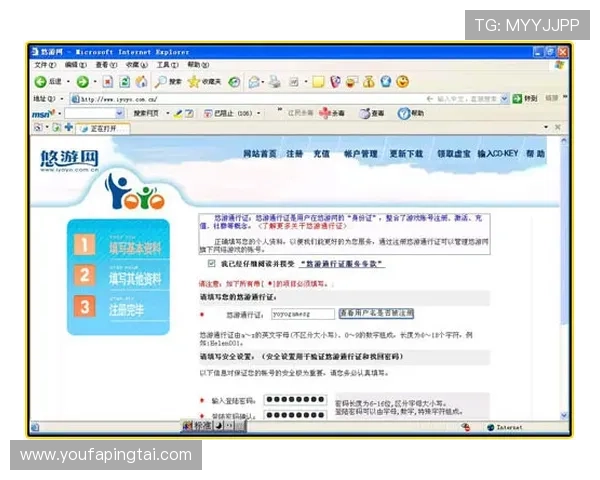Viewport: 600px width, 480px height.
Task: Click the money bag toolbar icon
Action: coord(369,82)
